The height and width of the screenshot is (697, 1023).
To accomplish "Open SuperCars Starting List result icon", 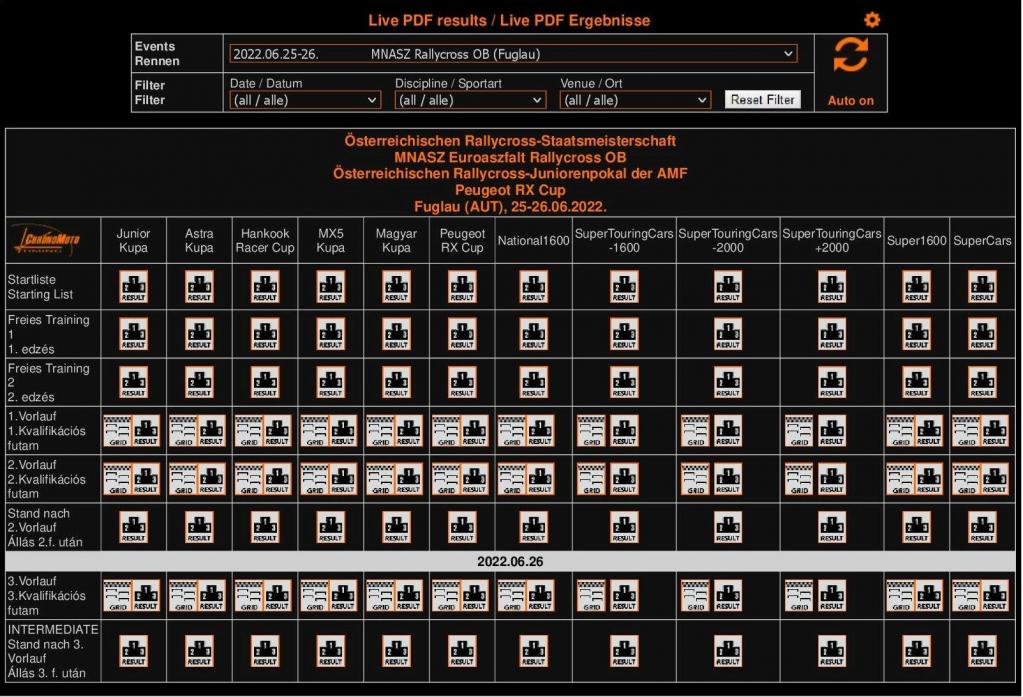I will 982,286.
